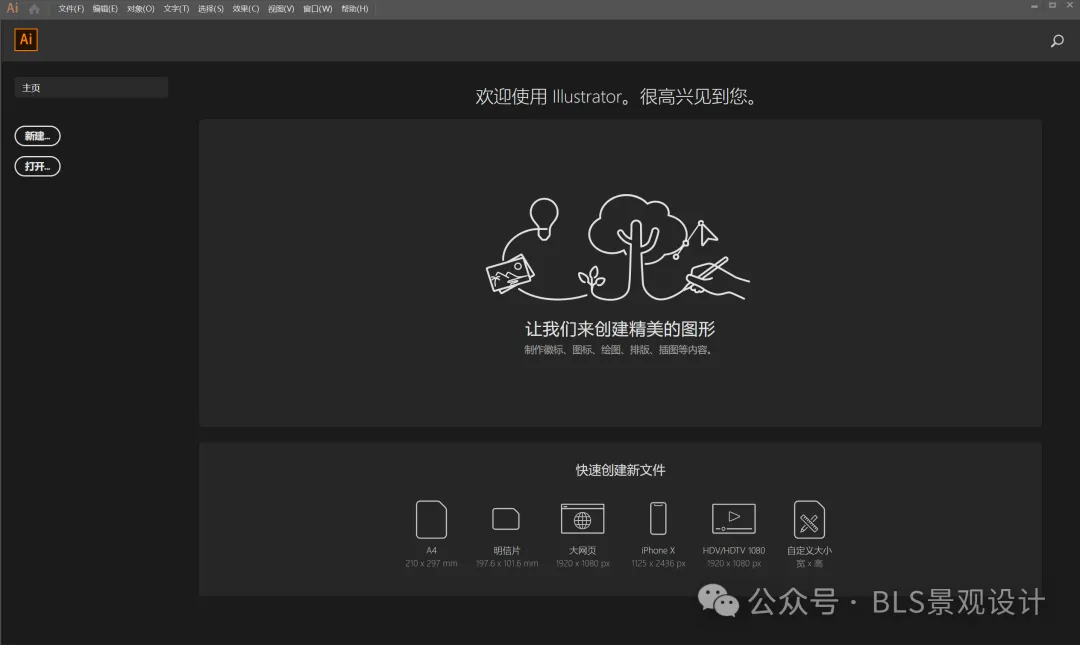Screen dimensions: 1080x645
Task: Open the 视图(V) menu
Action: (281, 9)
